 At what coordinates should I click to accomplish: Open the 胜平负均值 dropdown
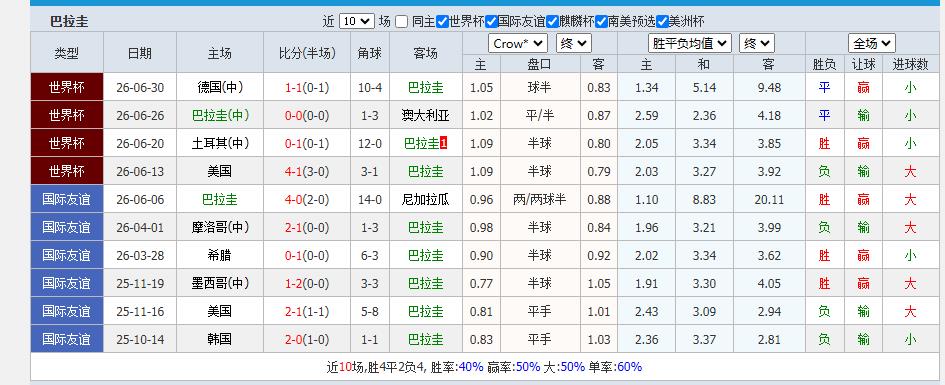tap(689, 43)
